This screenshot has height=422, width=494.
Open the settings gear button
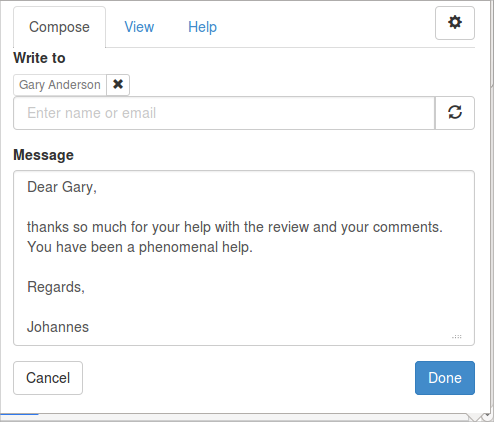[455, 23]
